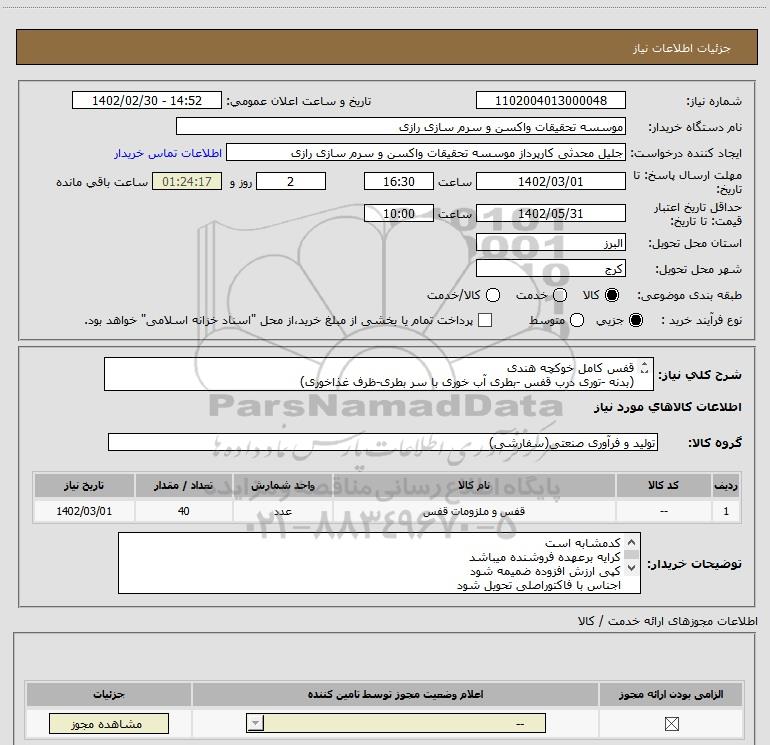Viewport: 770px width, 745px height.
Task: Click the جزئیات column header in license table
Action: (109, 694)
